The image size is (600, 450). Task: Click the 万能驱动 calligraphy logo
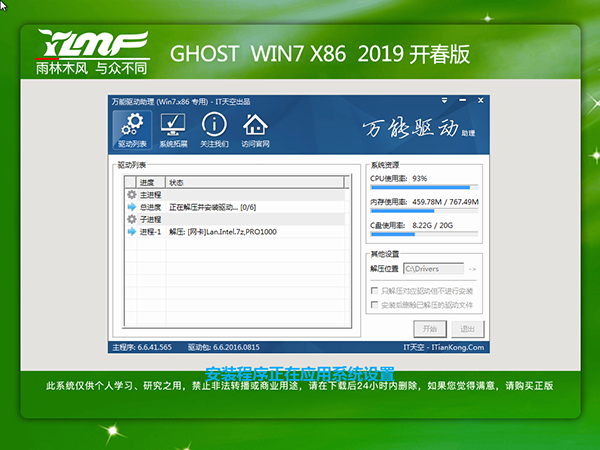[419, 128]
